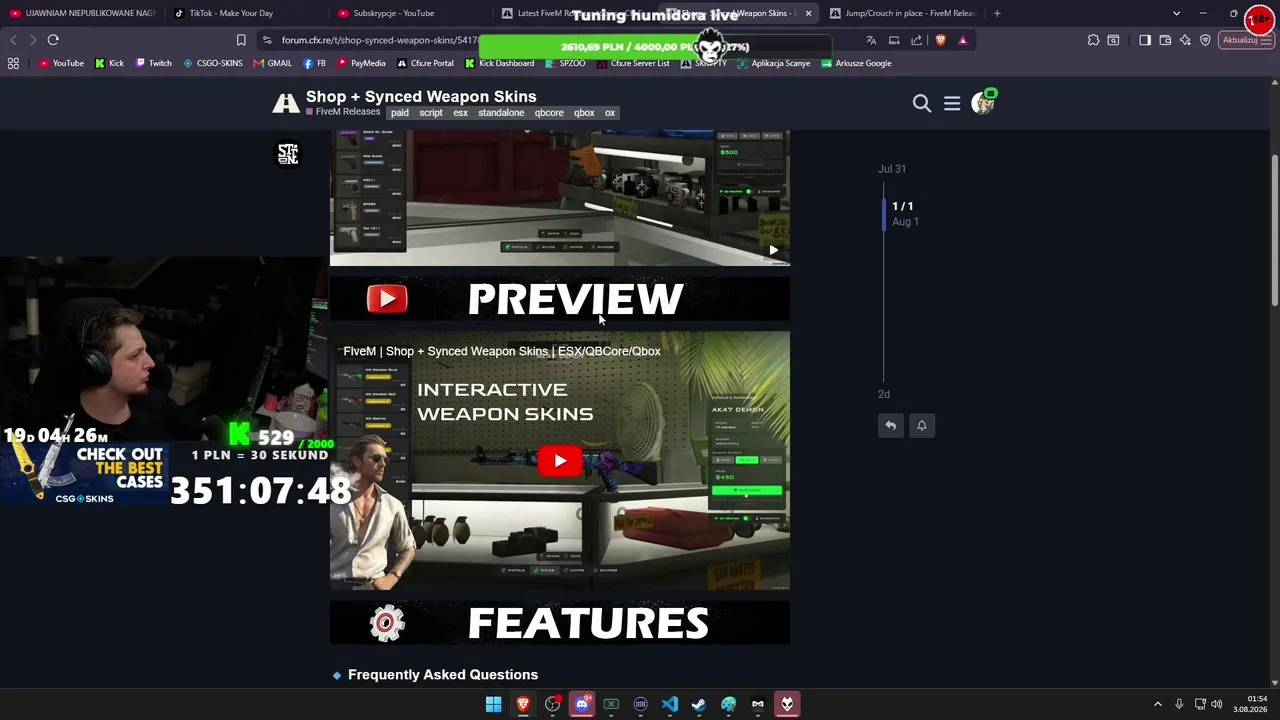Open Windows Start menu
This screenshot has width=1280, height=720.
point(493,704)
